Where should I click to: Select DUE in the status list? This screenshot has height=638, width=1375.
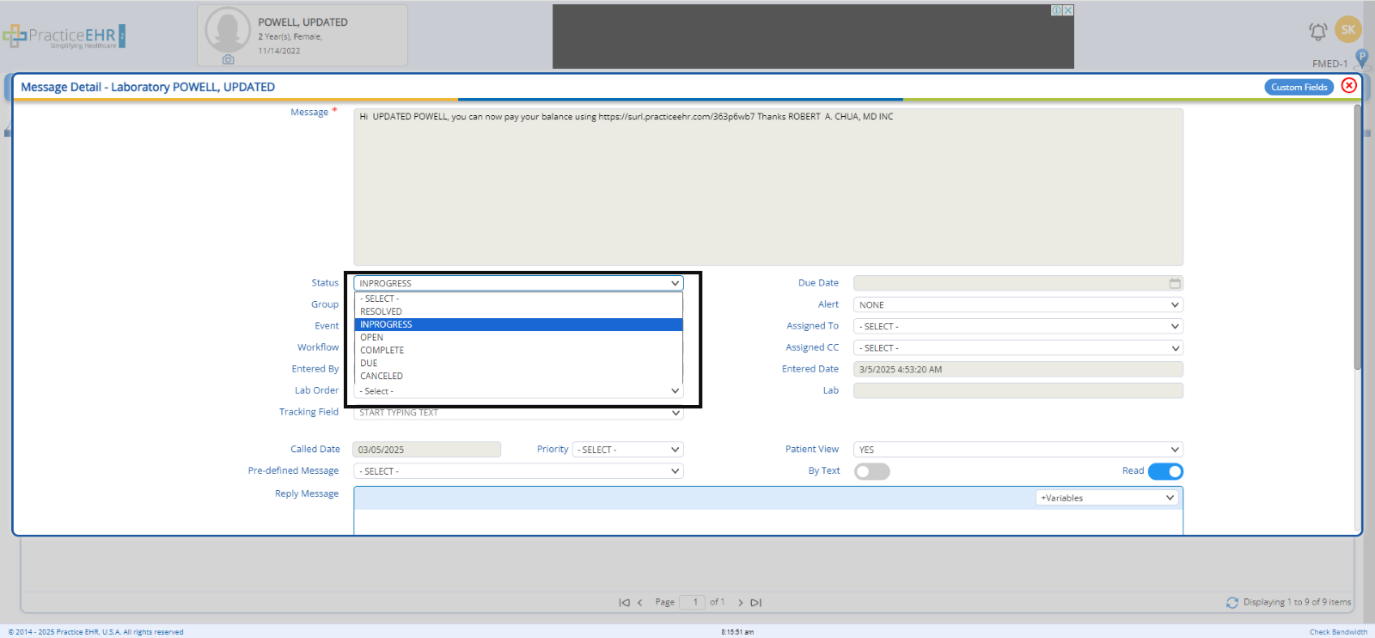(518, 363)
